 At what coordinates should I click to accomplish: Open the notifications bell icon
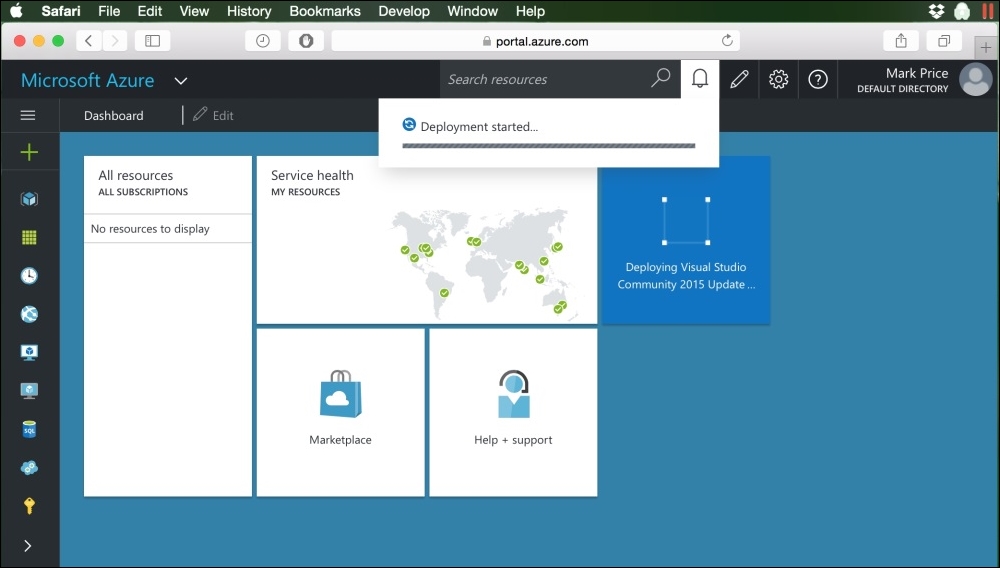tap(700, 79)
